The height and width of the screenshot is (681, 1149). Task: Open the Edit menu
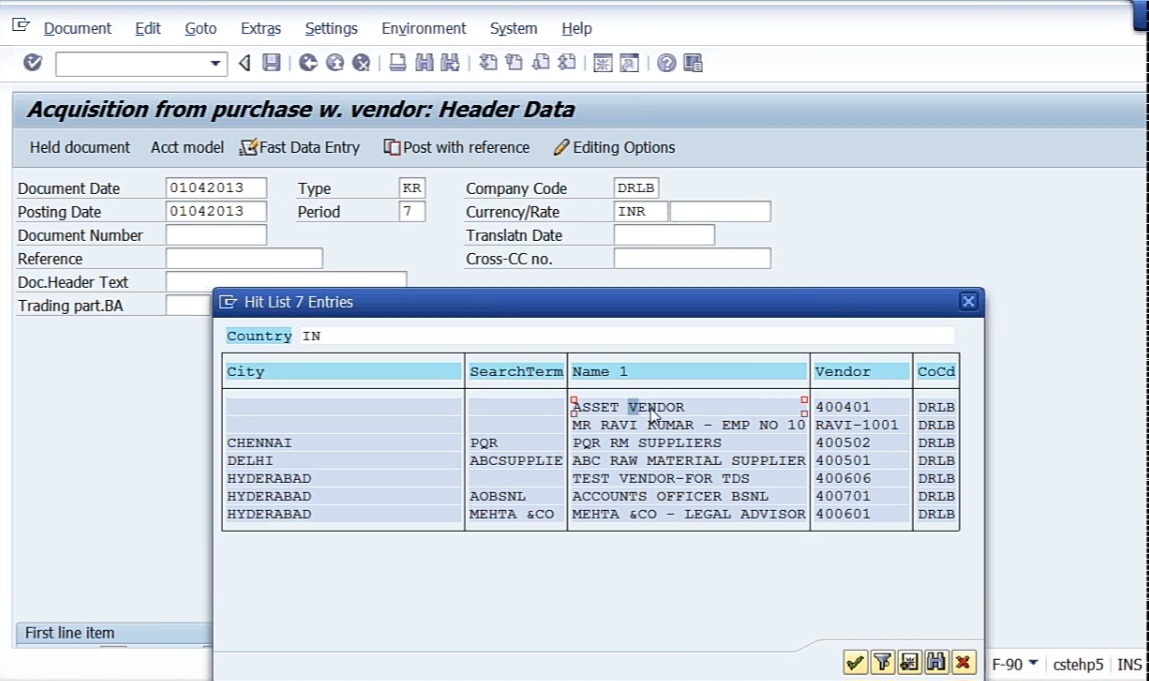click(148, 29)
